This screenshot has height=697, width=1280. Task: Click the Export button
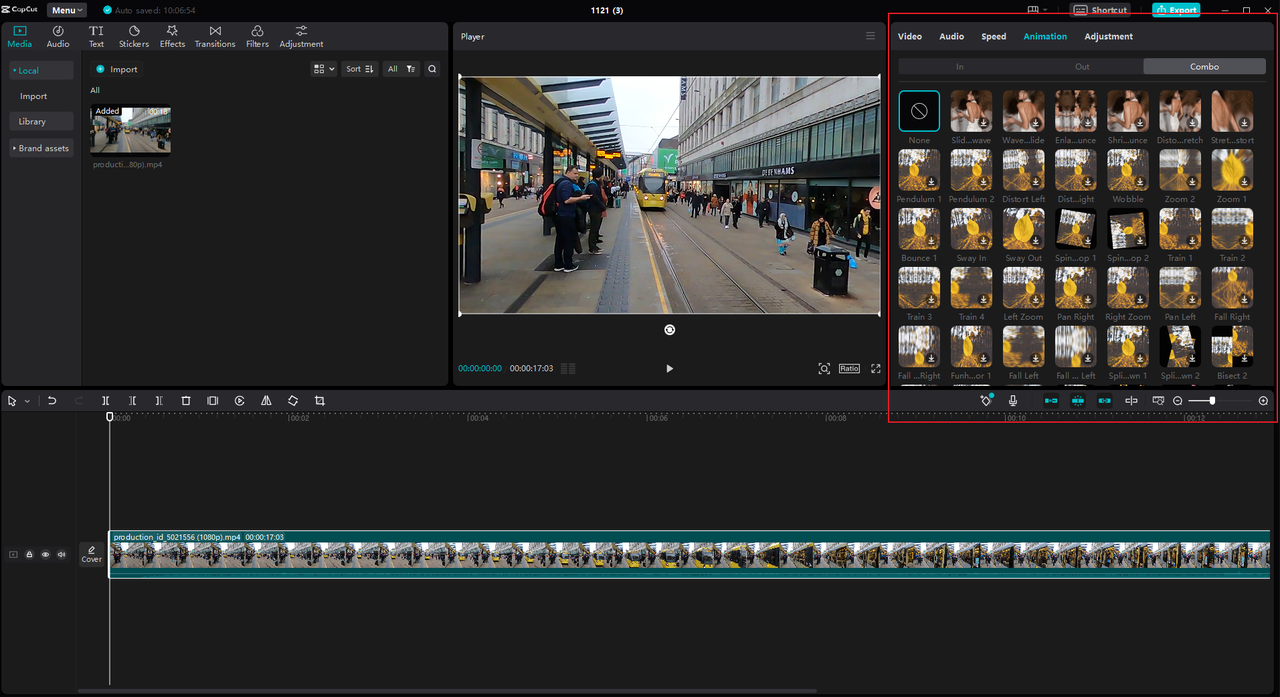tap(1176, 10)
